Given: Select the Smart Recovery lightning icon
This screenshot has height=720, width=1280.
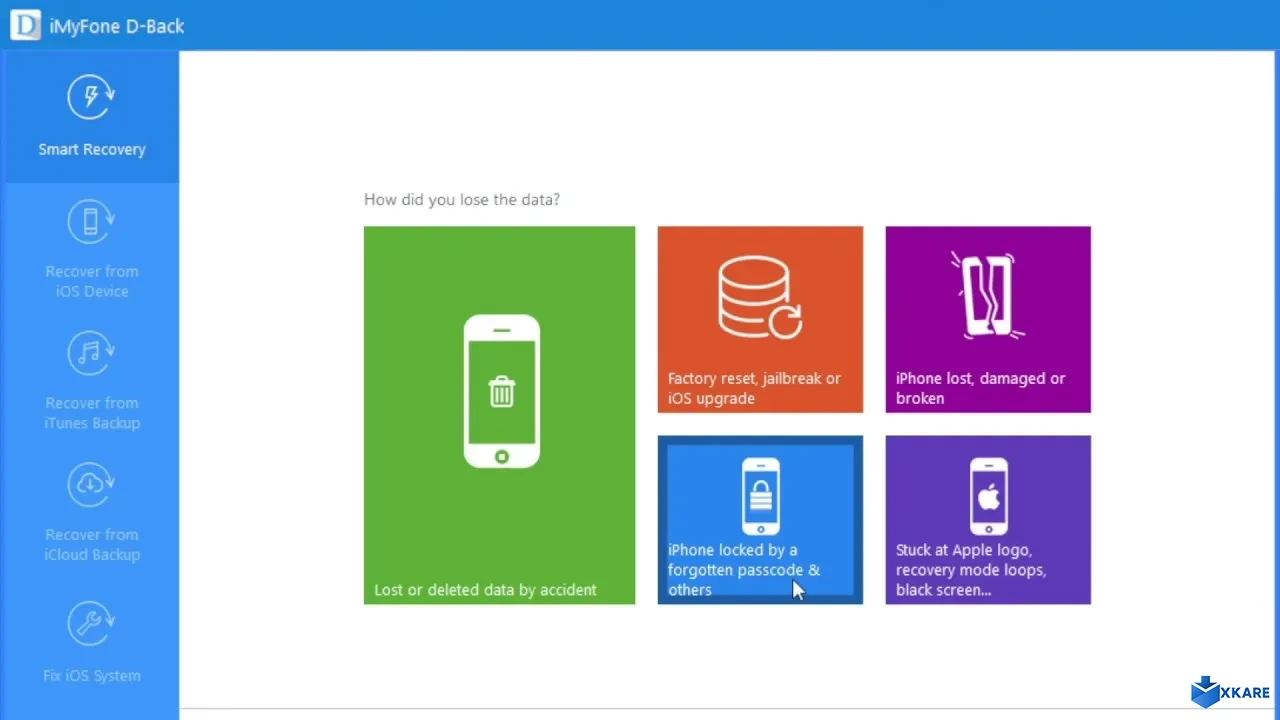Looking at the screenshot, I should 92,97.
